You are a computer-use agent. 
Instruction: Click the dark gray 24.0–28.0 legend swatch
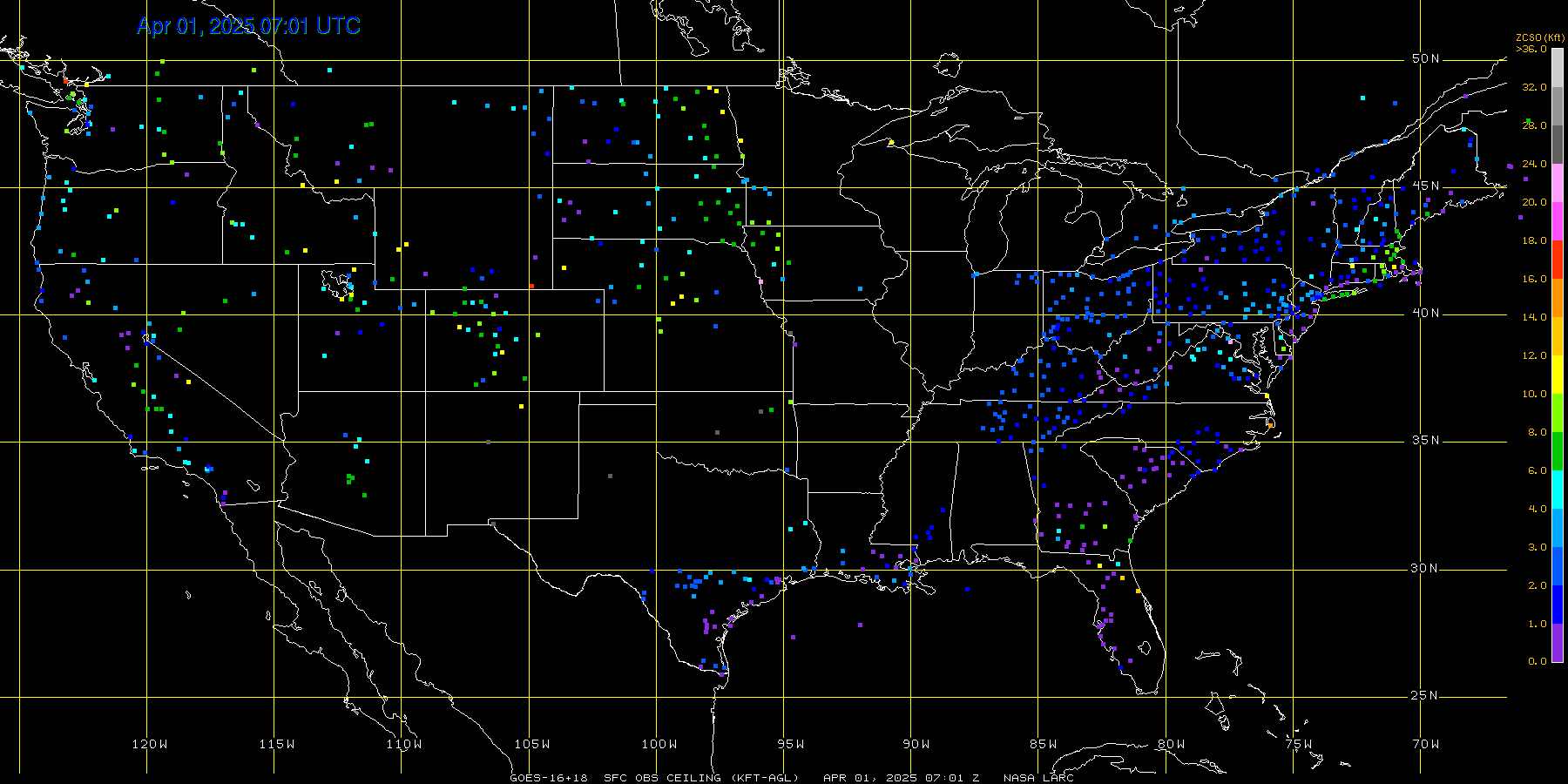pyautogui.click(x=1558, y=145)
